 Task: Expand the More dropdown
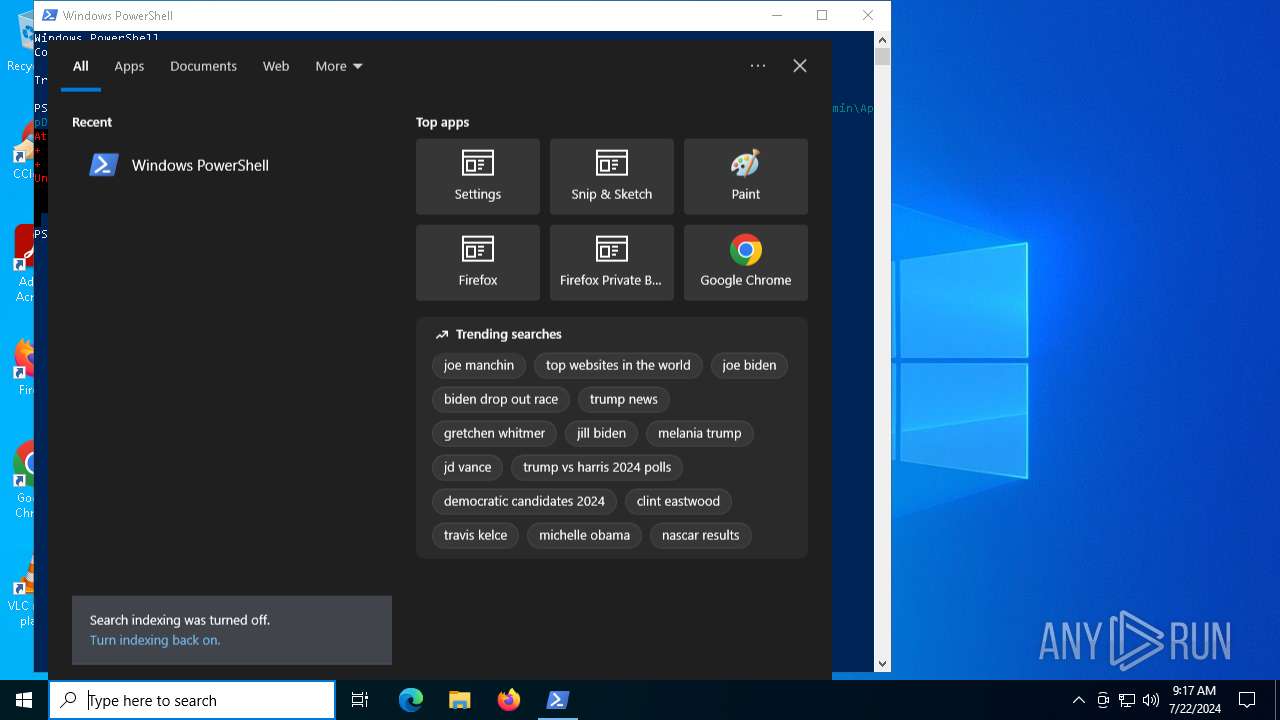(x=339, y=66)
